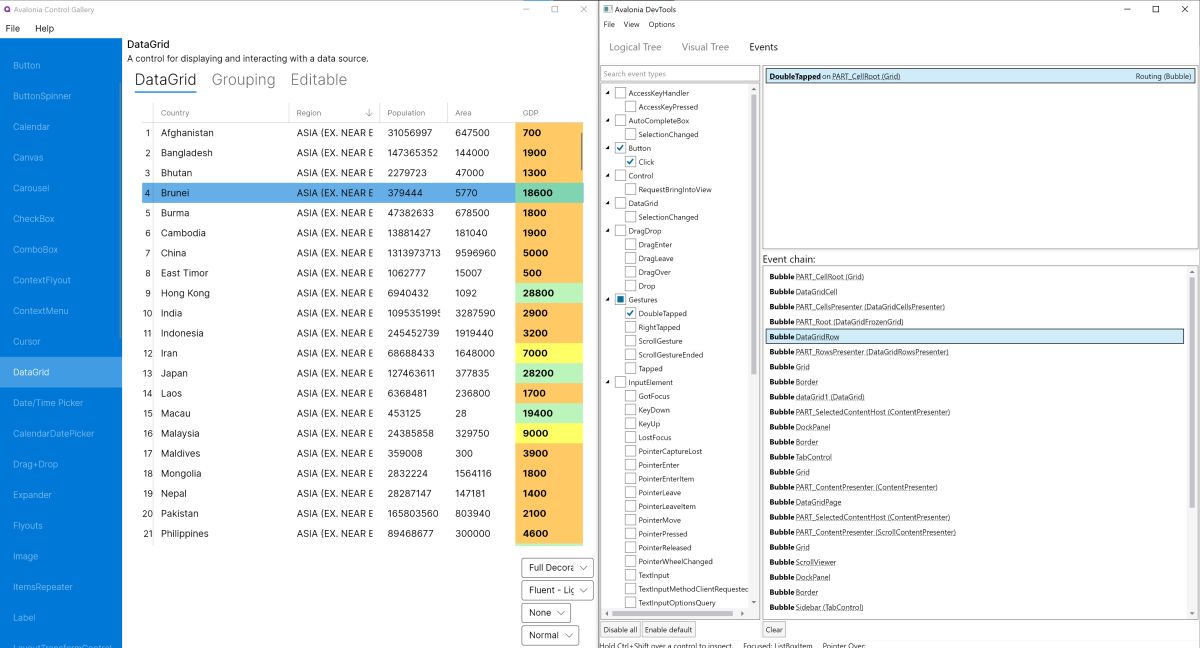Uncheck the Button Click event checkbox
1200x648 pixels.
[x=630, y=161]
